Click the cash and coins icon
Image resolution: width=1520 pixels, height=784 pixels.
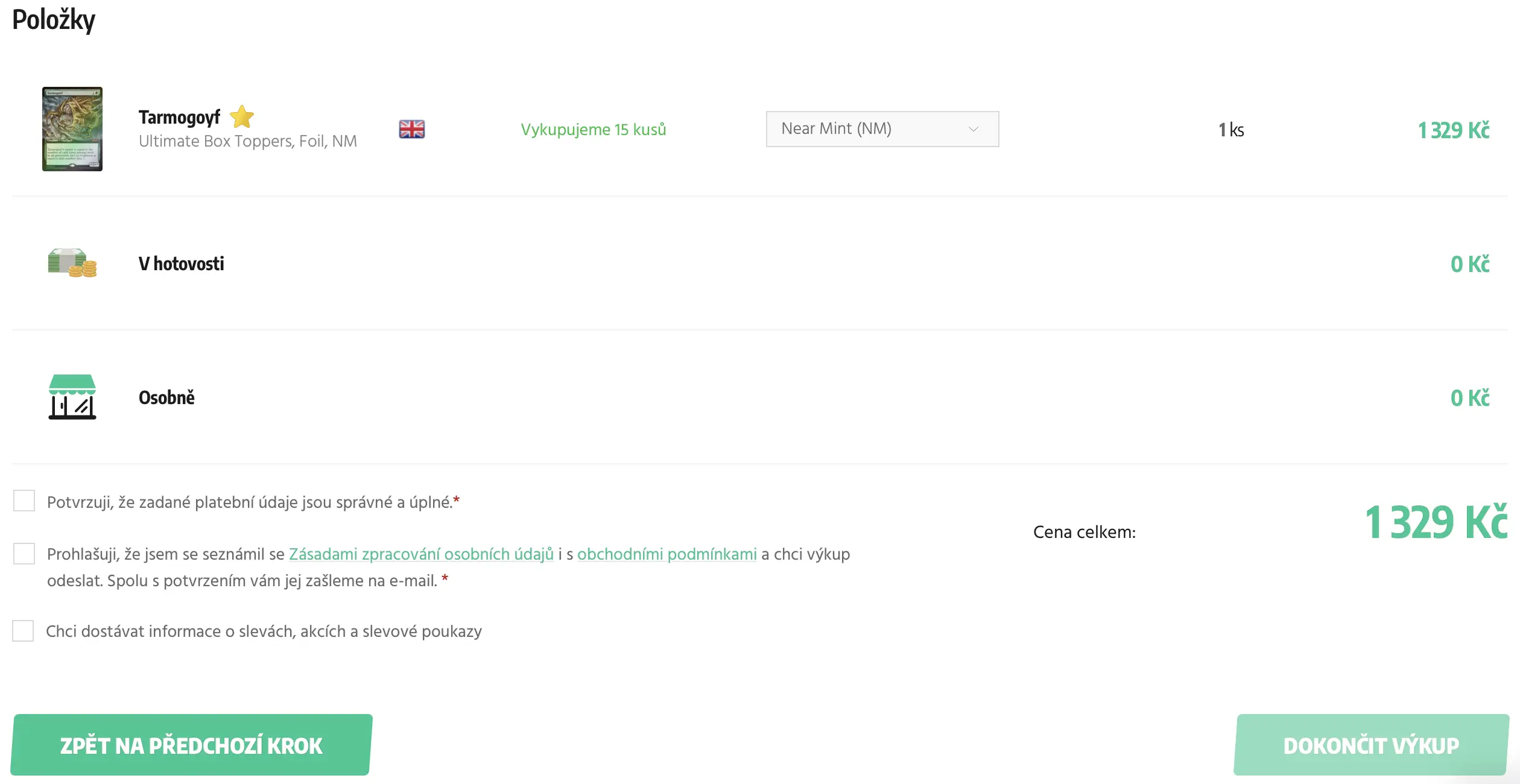pyautogui.click(x=72, y=263)
